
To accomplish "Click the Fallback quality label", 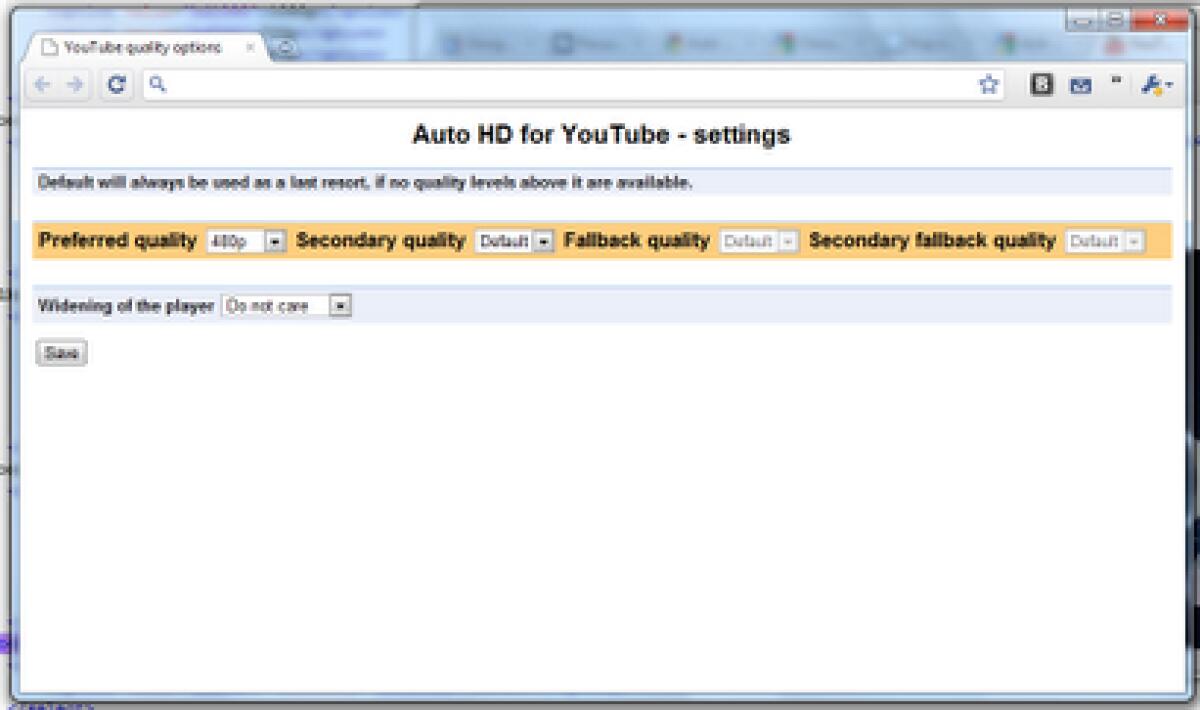I will 637,240.
